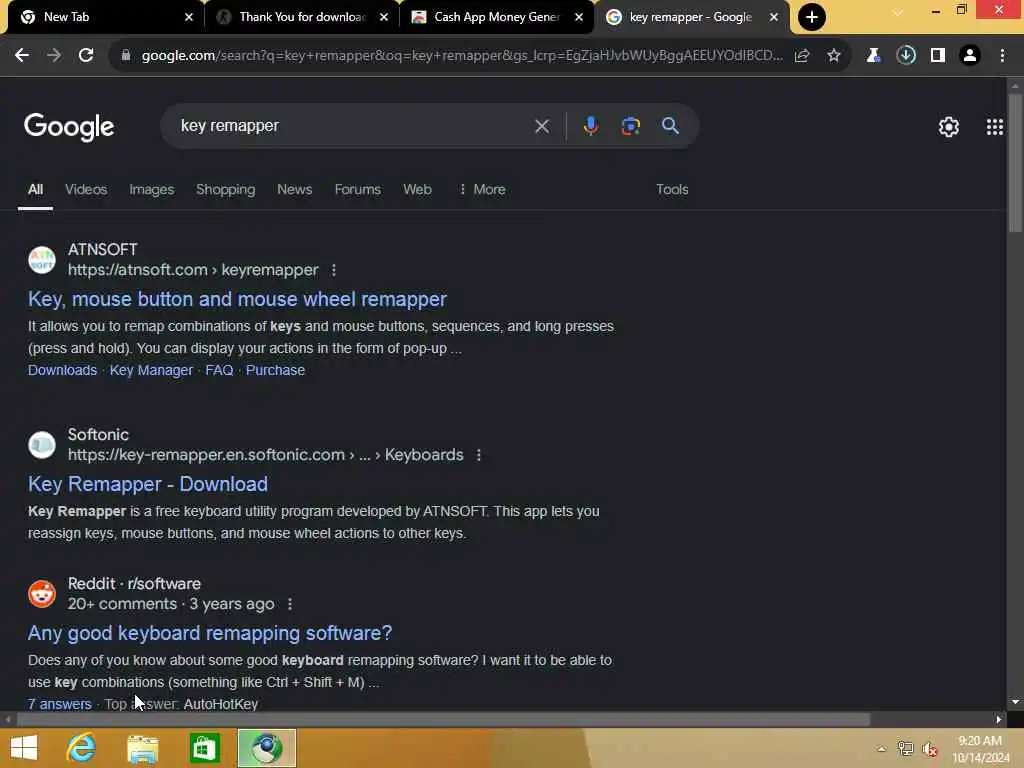
Task: Open the taskbar clock and date
Action: click(x=980, y=749)
